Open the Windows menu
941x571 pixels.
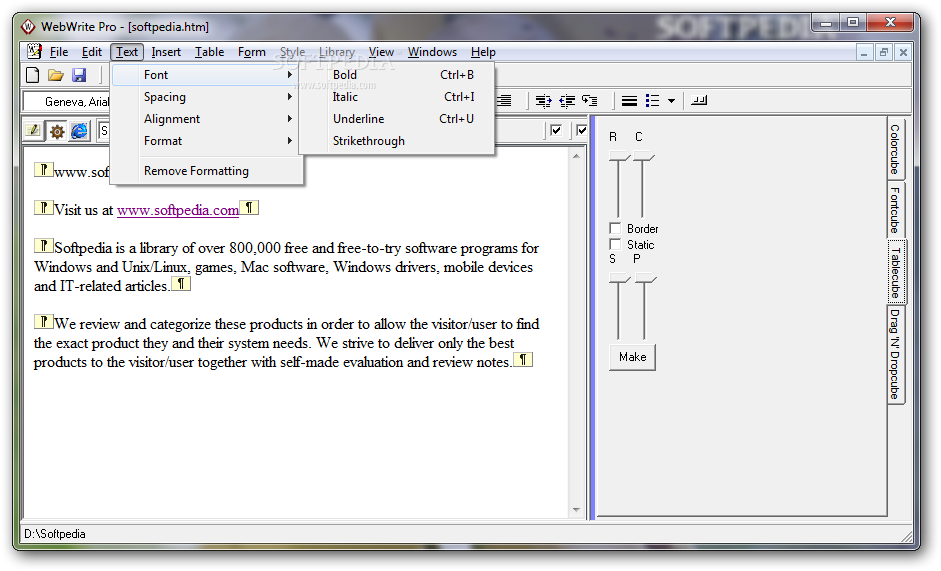click(x=433, y=52)
